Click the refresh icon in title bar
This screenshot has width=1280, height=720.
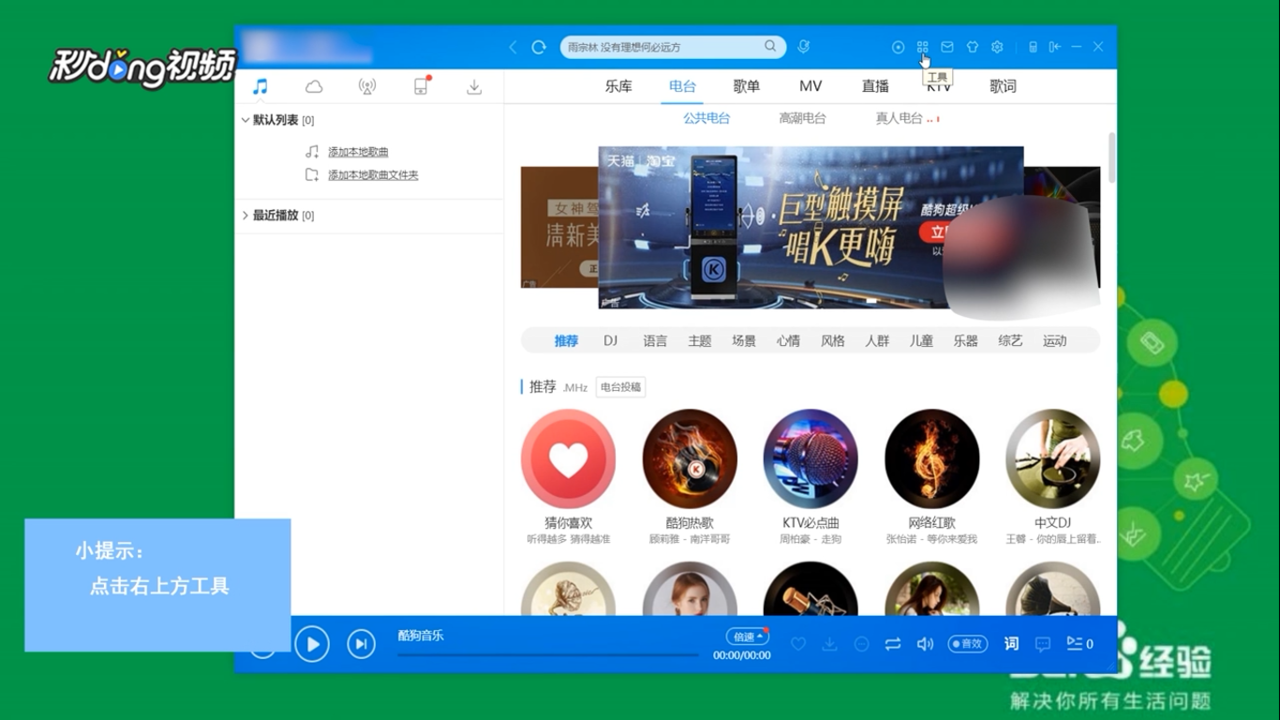pos(538,47)
